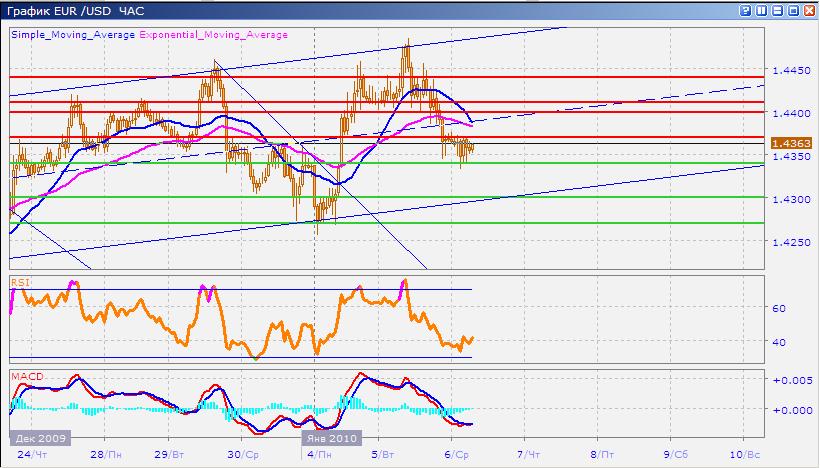The width and height of the screenshot is (820, 468).
Task: Click the 30/Ср date on time axis
Action: click(242, 455)
